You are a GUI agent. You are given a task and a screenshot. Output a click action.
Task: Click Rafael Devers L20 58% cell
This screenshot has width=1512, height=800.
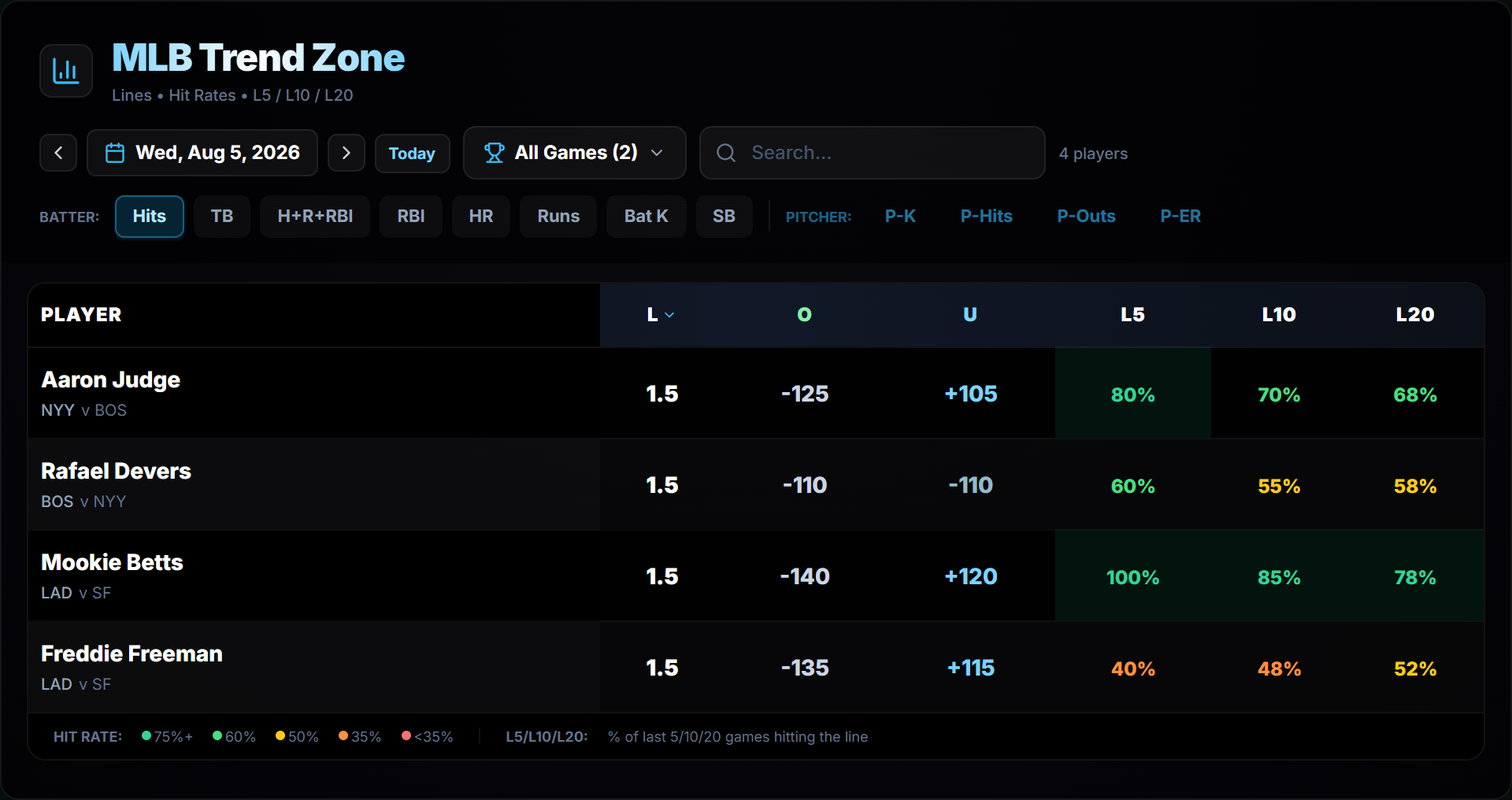pyautogui.click(x=1415, y=484)
